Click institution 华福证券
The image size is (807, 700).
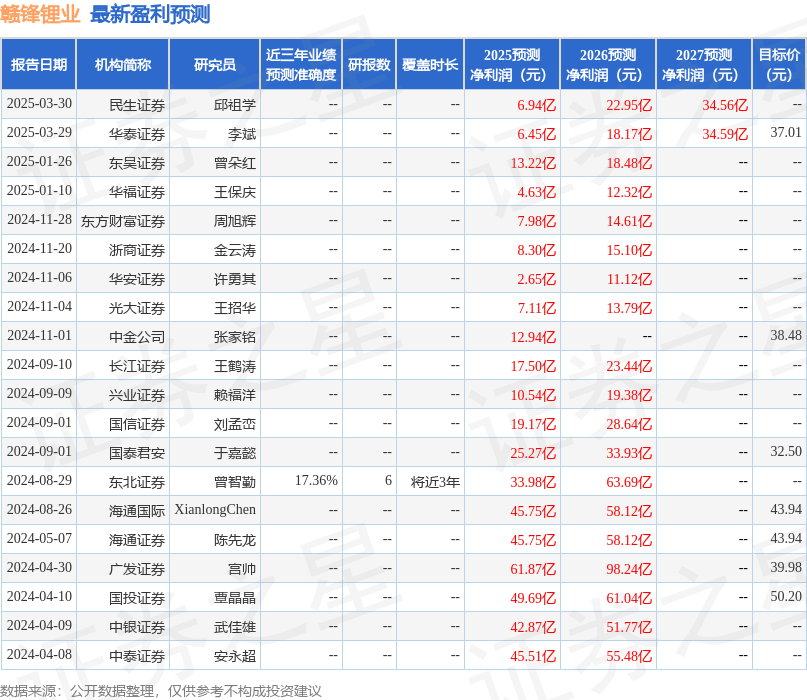[137, 192]
